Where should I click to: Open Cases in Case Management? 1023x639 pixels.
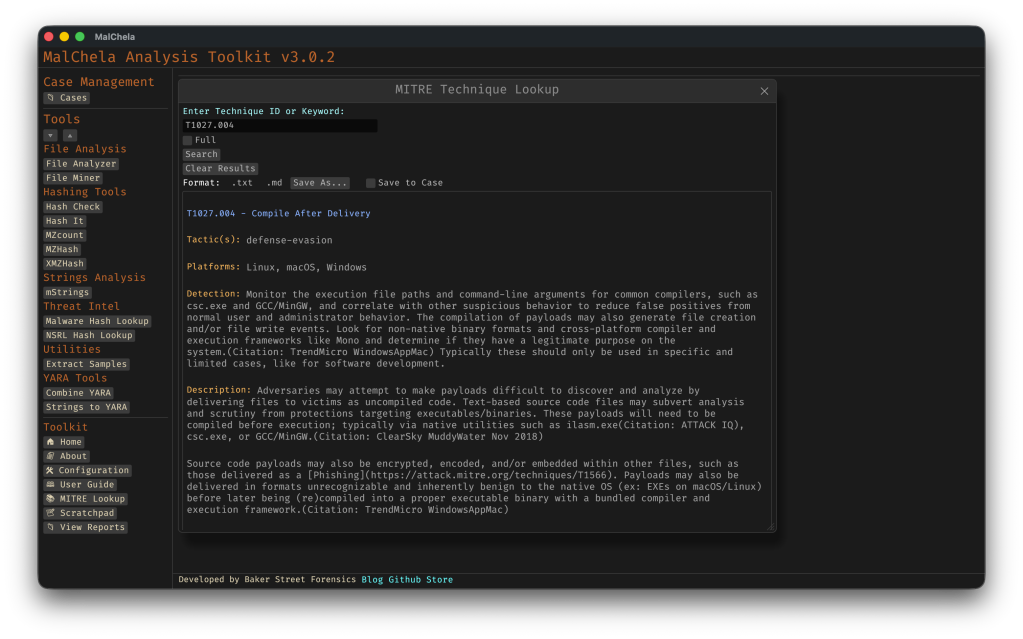66,98
